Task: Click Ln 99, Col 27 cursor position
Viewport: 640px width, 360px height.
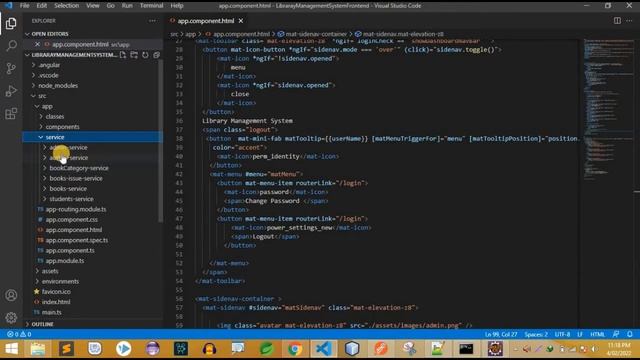Action: (x=501, y=334)
